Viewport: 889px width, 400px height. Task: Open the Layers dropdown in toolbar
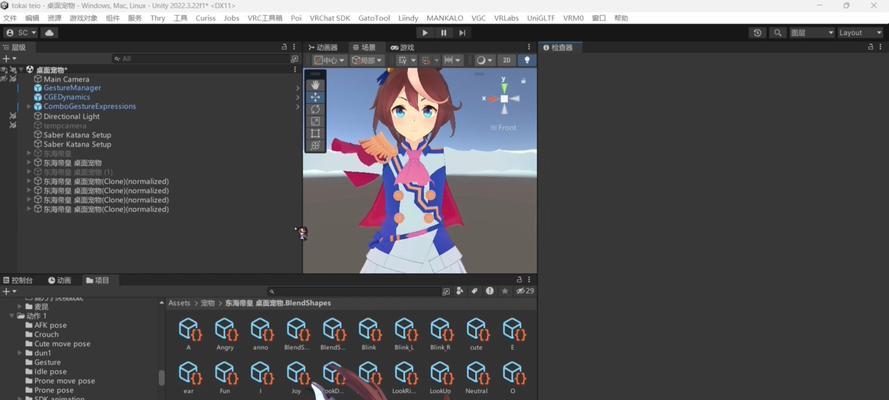[x=812, y=33]
